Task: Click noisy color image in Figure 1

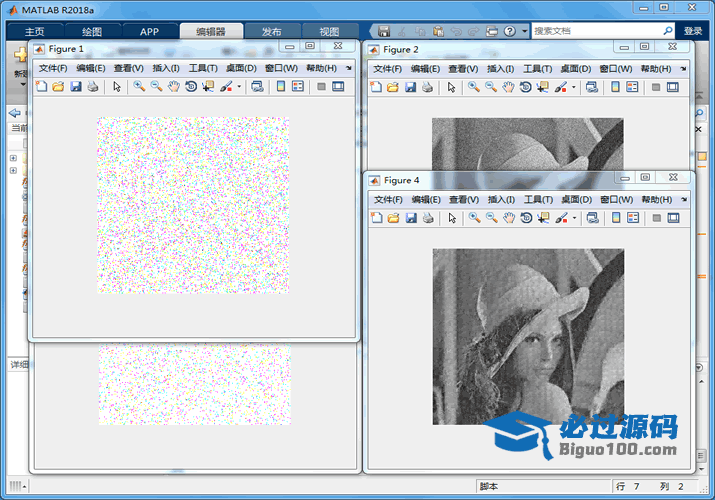Action: (193, 205)
